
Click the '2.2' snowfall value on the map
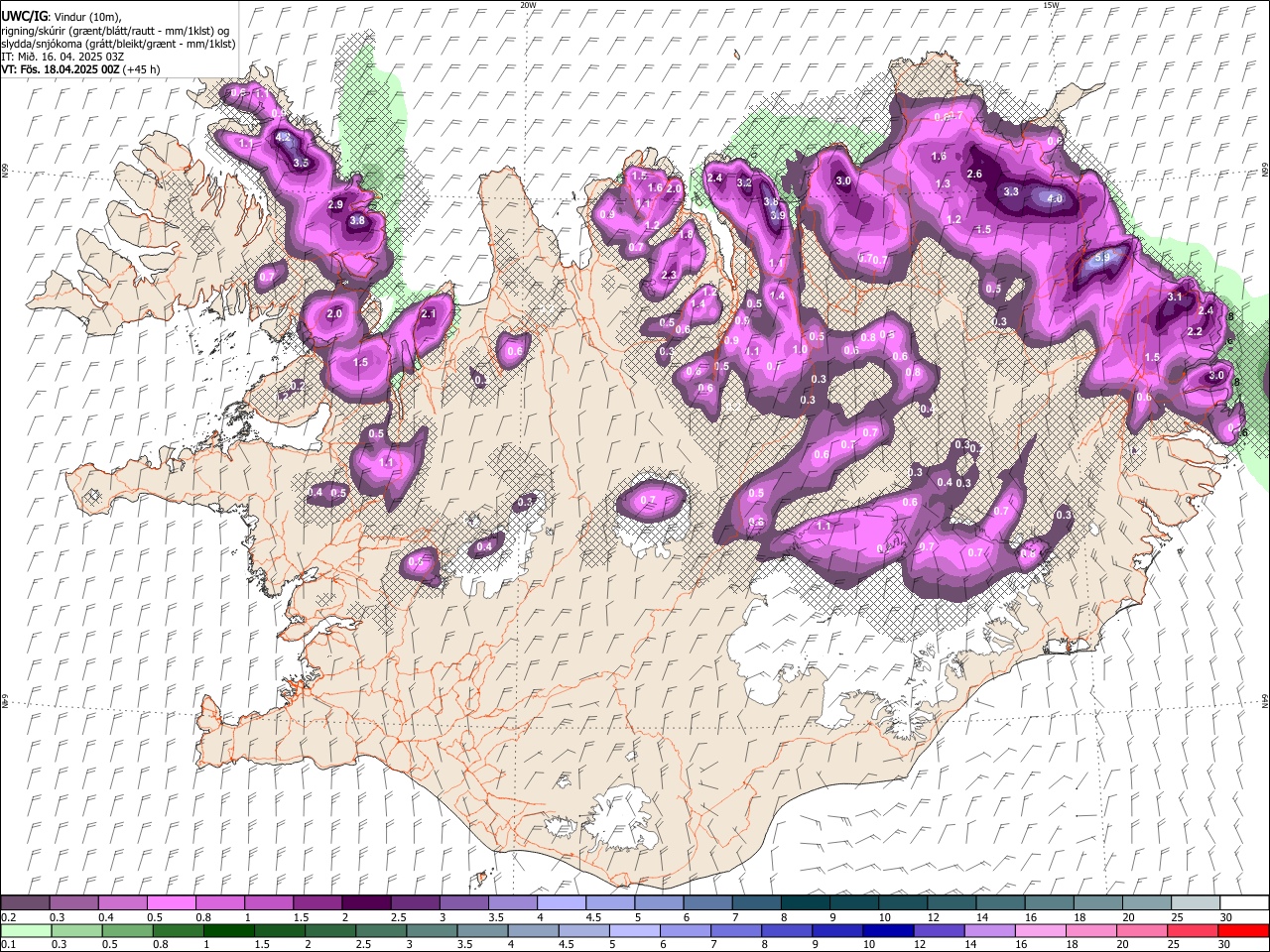point(1195,331)
